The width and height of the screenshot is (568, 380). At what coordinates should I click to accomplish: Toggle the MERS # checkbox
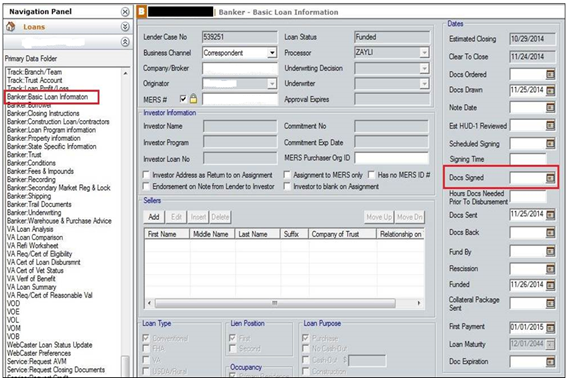pyautogui.click(x=183, y=99)
